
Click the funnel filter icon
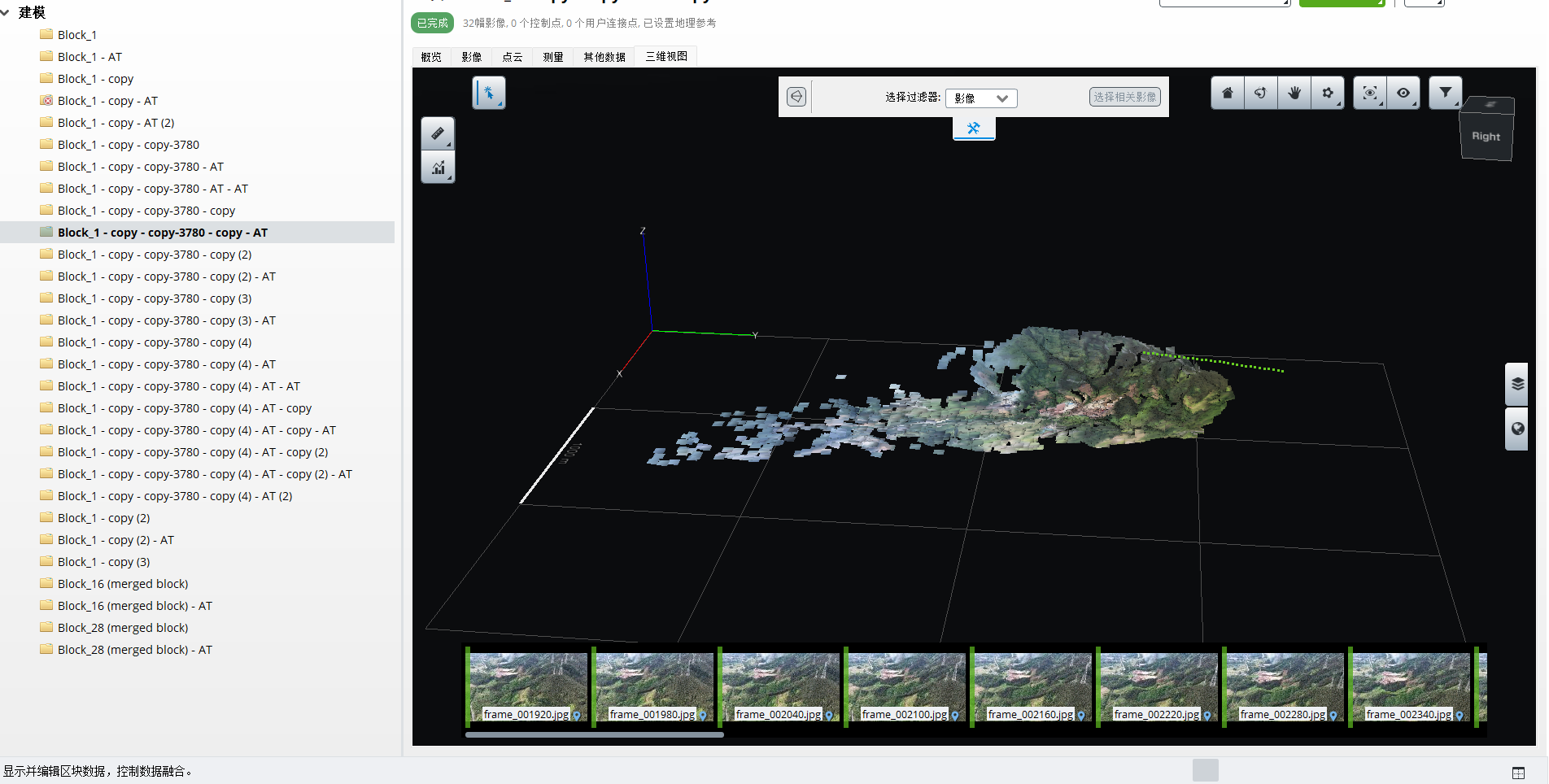coord(1446,93)
